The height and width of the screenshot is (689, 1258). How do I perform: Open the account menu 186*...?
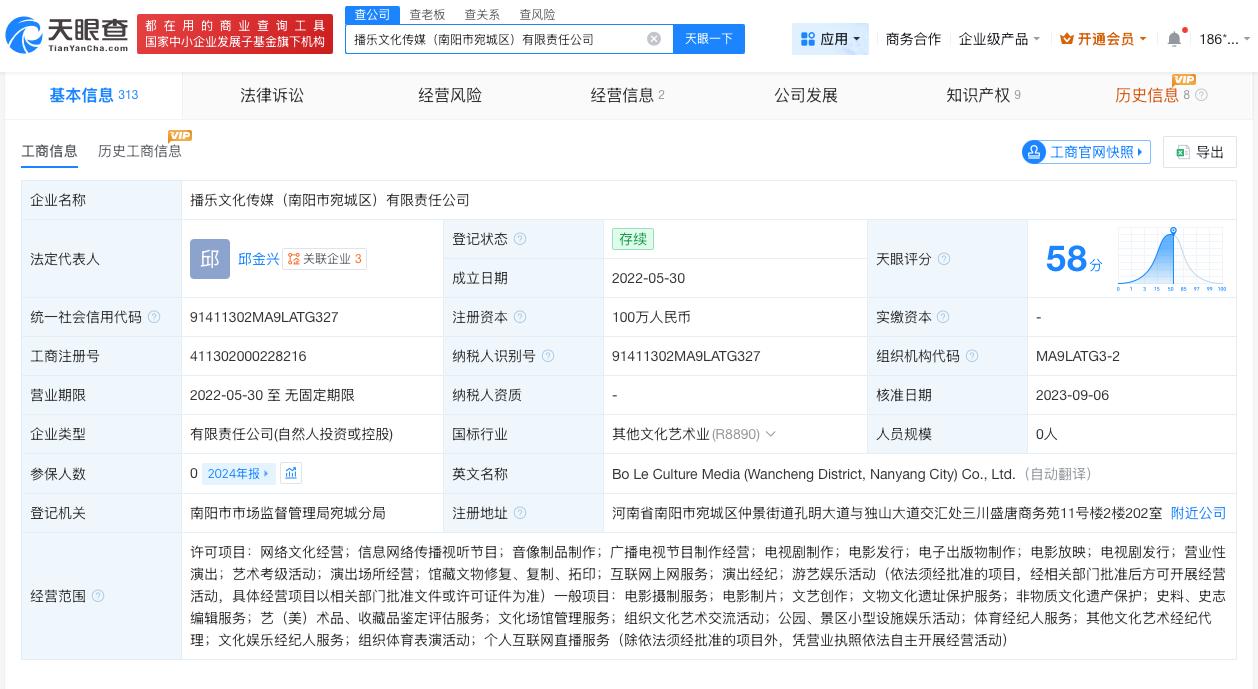1224,39
